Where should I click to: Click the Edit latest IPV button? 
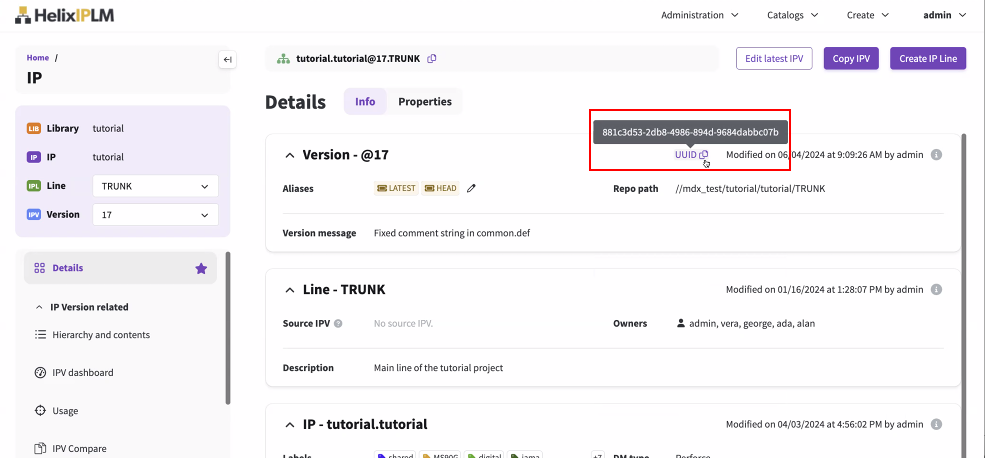(x=775, y=58)
